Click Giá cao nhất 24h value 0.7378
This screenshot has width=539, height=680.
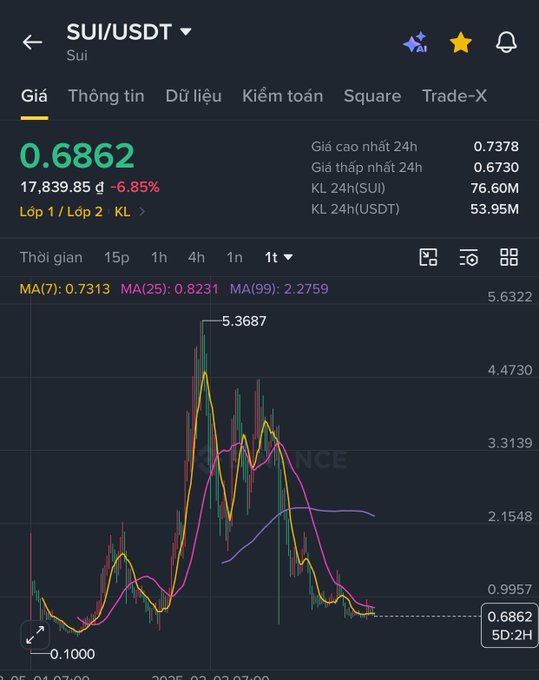coord(496,147)
